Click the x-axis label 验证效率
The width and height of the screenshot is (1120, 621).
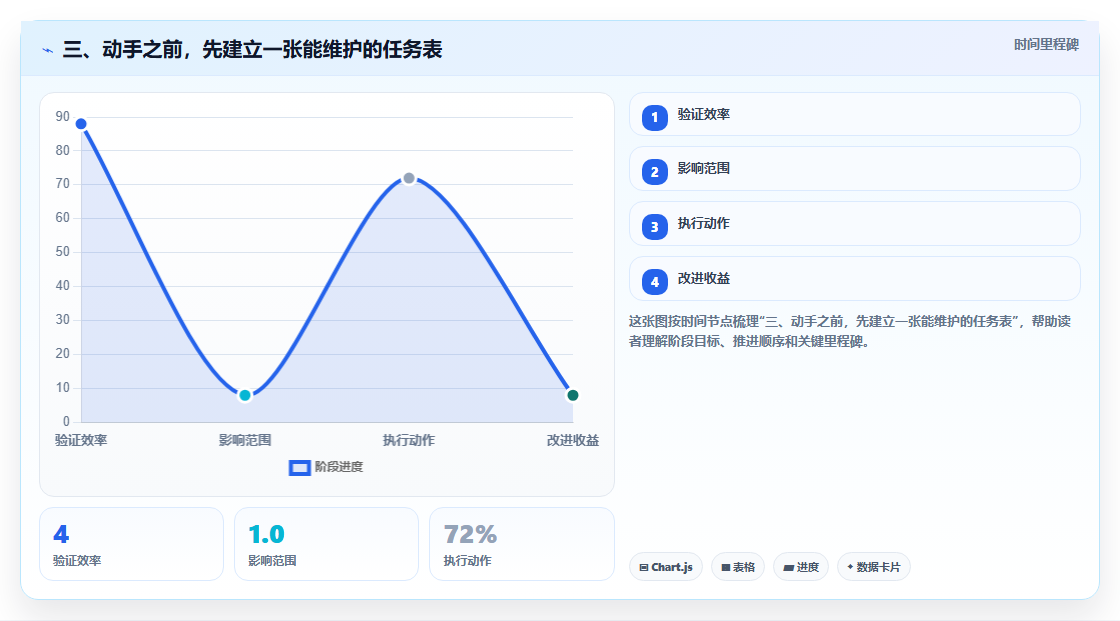click(x=81, y=440)
